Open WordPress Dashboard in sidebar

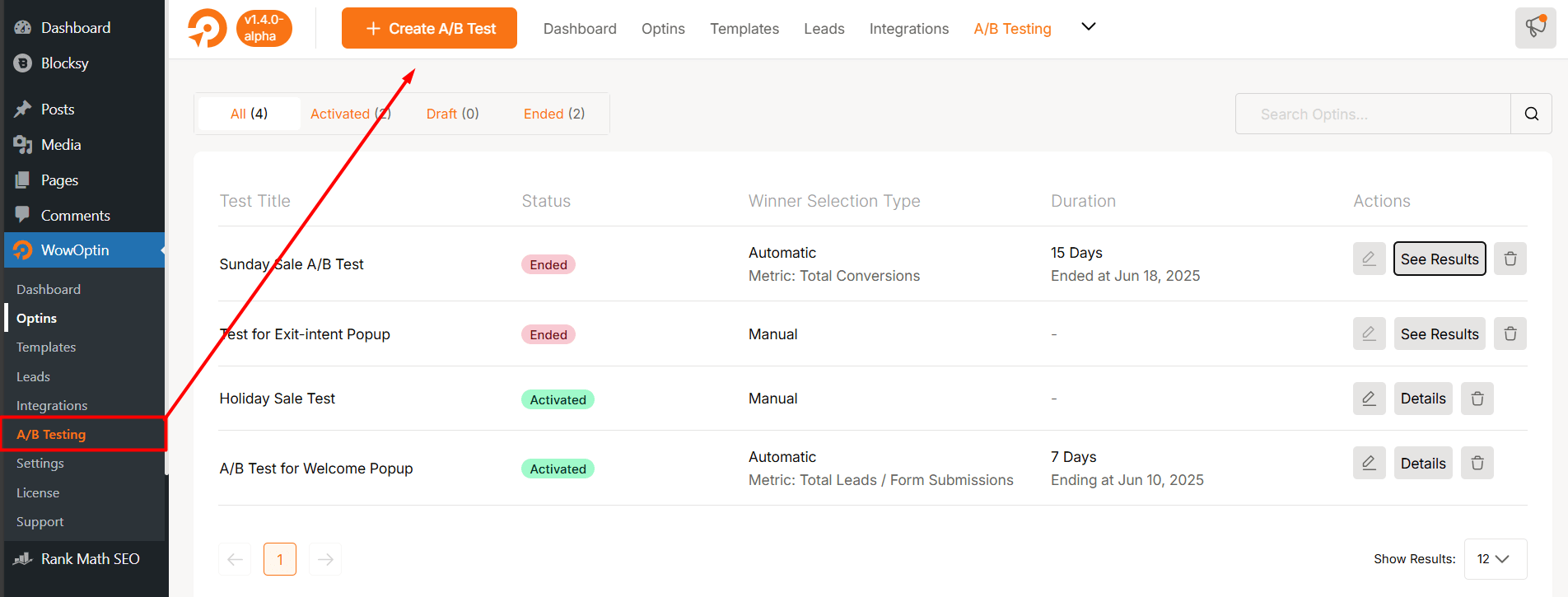76,27
